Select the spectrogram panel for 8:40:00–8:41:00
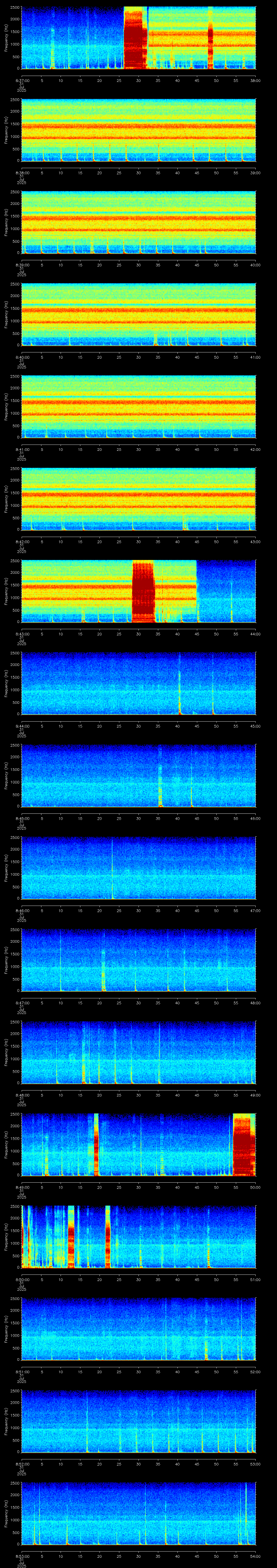Image resolution: width=277 pixels, height=1568 pixels. 138,315
